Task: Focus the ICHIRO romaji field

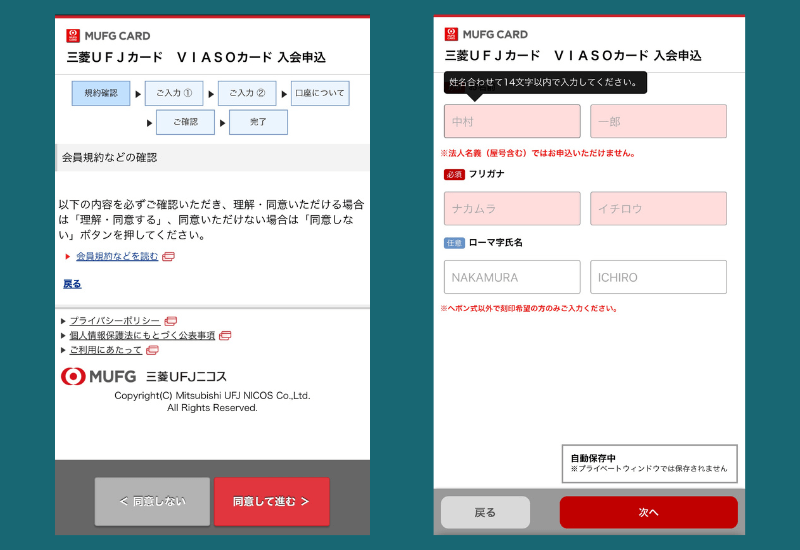Action: pos(658,277)
